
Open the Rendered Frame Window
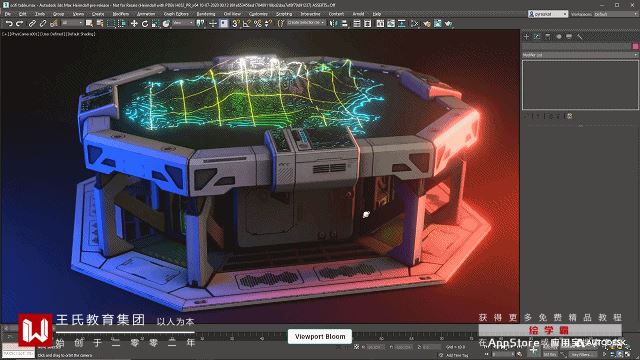point(438,24)
